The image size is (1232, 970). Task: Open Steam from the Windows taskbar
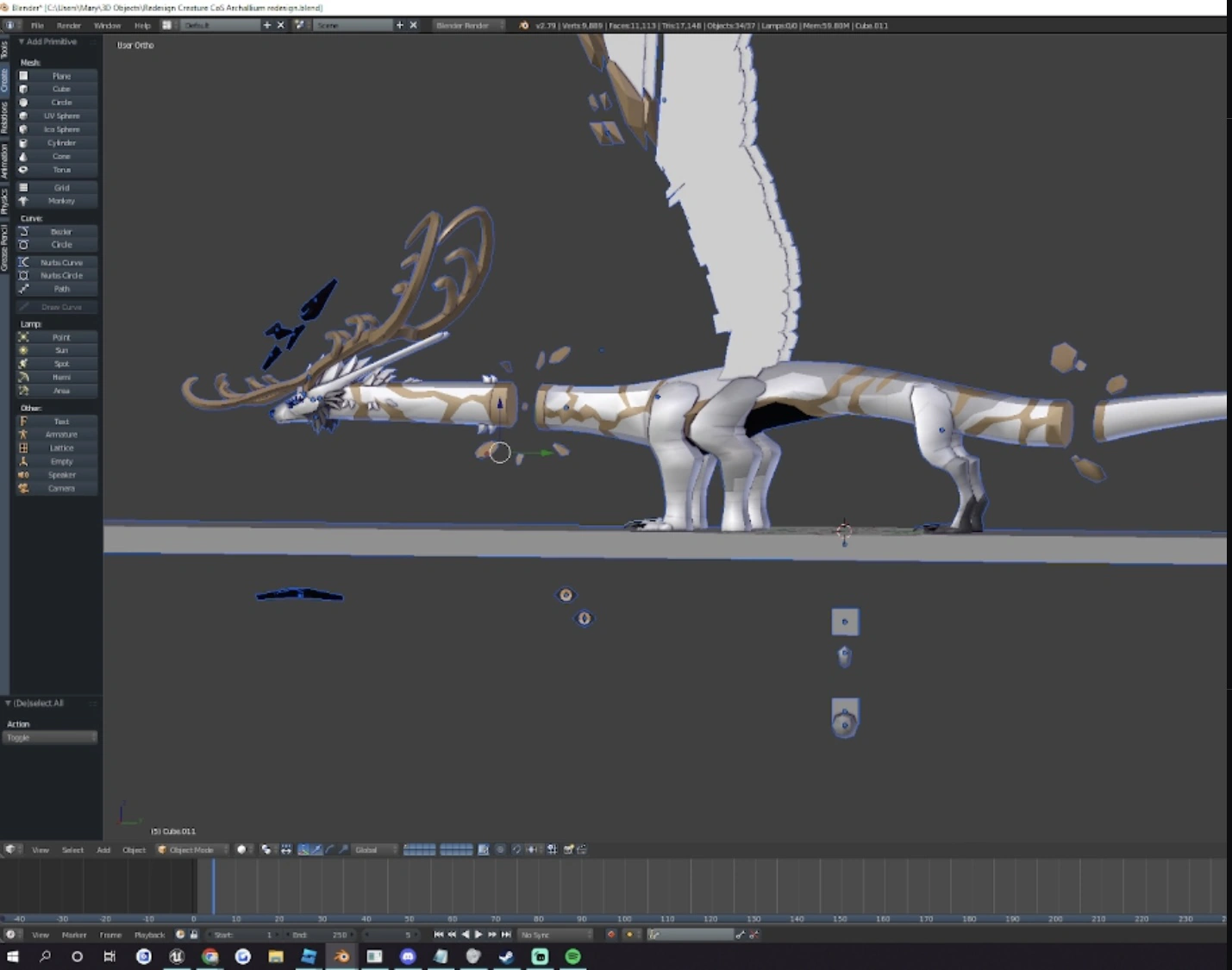click(506, 956)
